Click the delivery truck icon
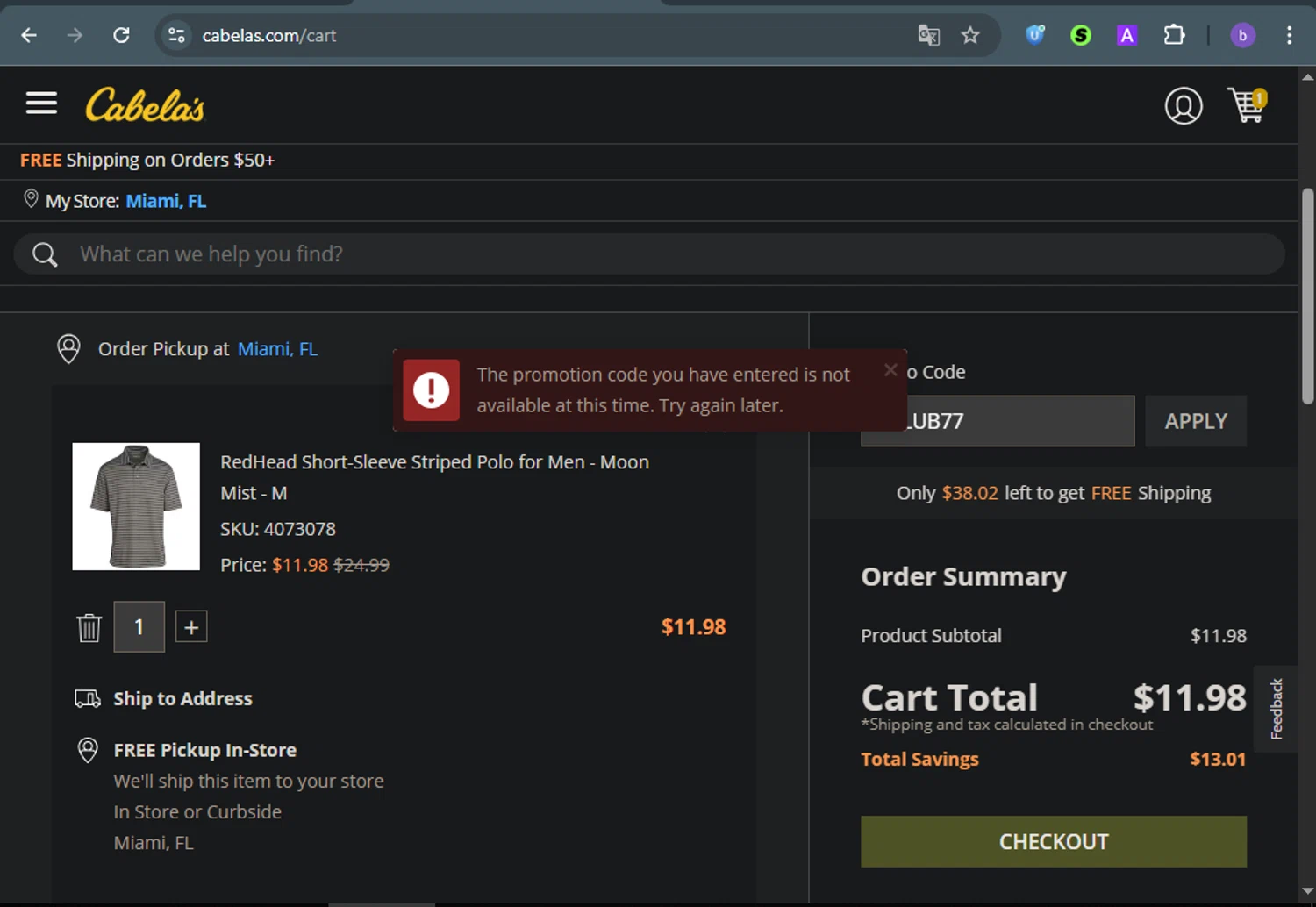 tap(88, 698)
